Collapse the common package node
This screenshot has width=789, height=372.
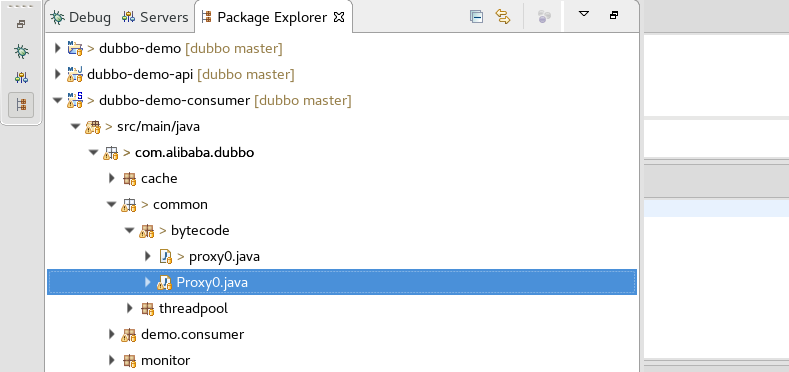[x=112, y=204]
